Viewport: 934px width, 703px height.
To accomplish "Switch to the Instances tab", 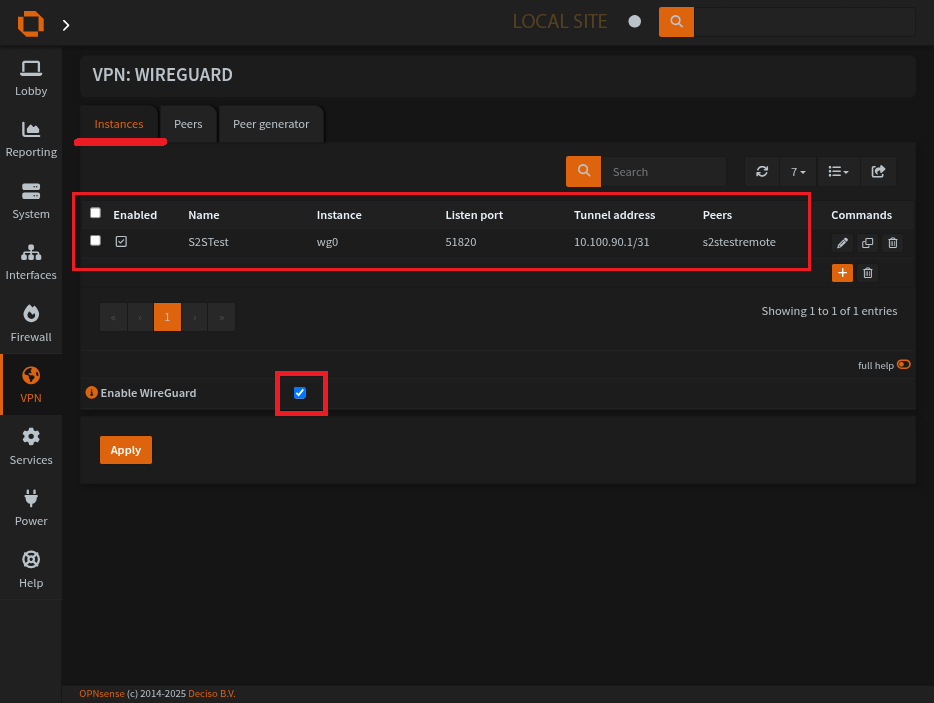I will point(119,124).
